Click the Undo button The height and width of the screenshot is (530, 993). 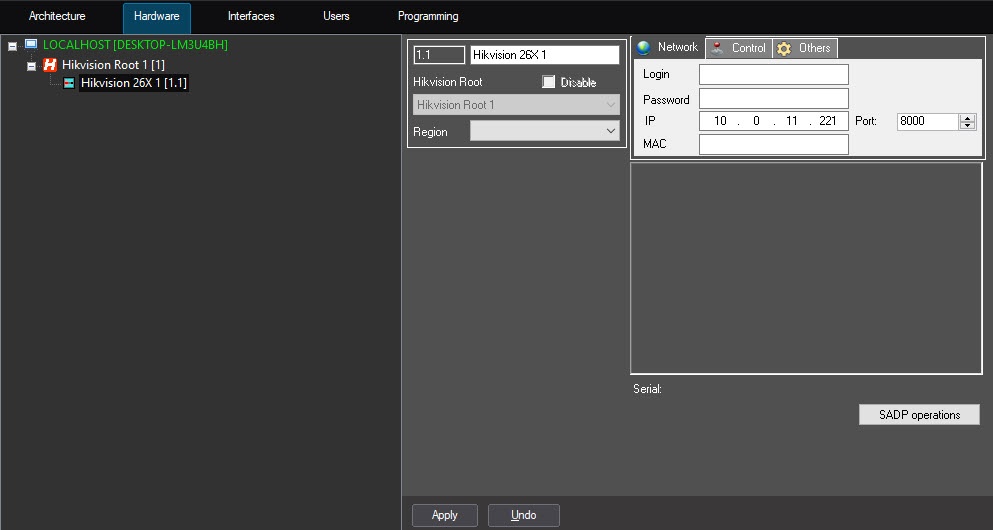tap(523, 515)
